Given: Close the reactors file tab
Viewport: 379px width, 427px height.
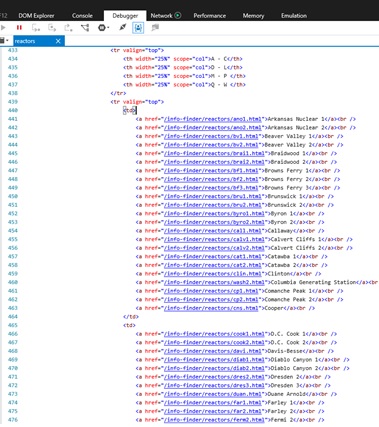Looking at the screenshot, I should click(x=58, y=41).
